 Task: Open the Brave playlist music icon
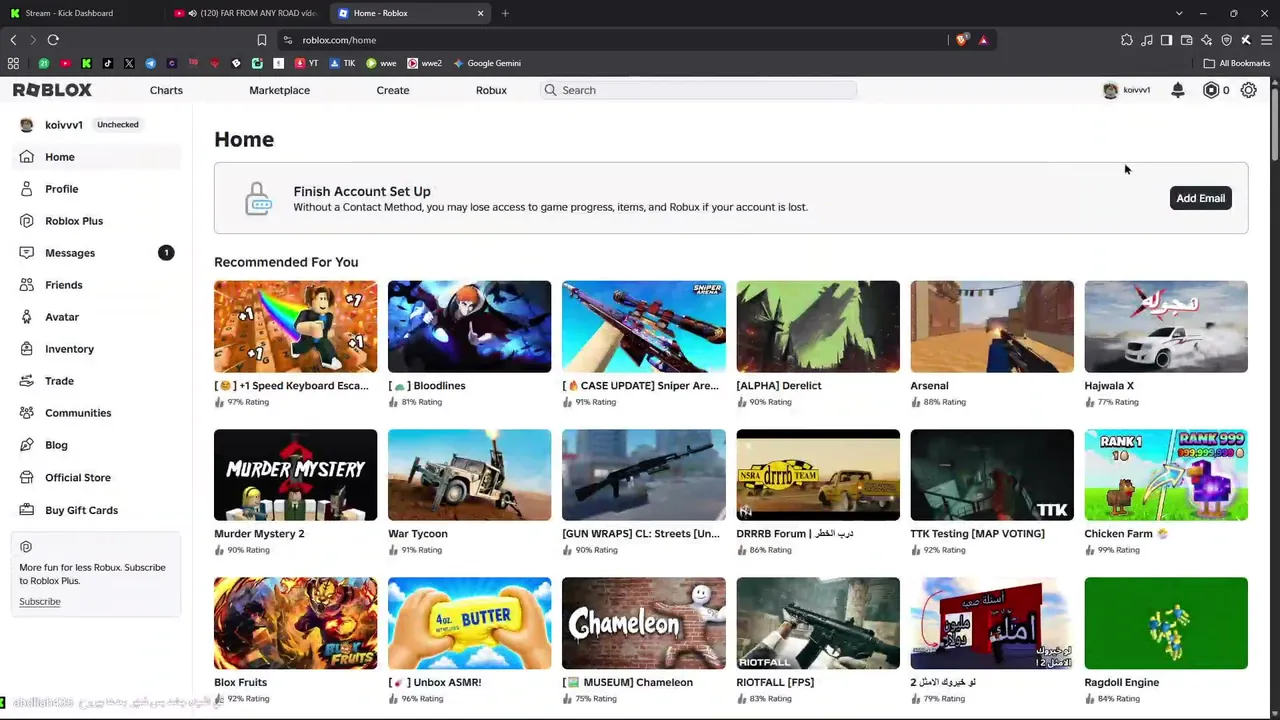coord(1147,40)
